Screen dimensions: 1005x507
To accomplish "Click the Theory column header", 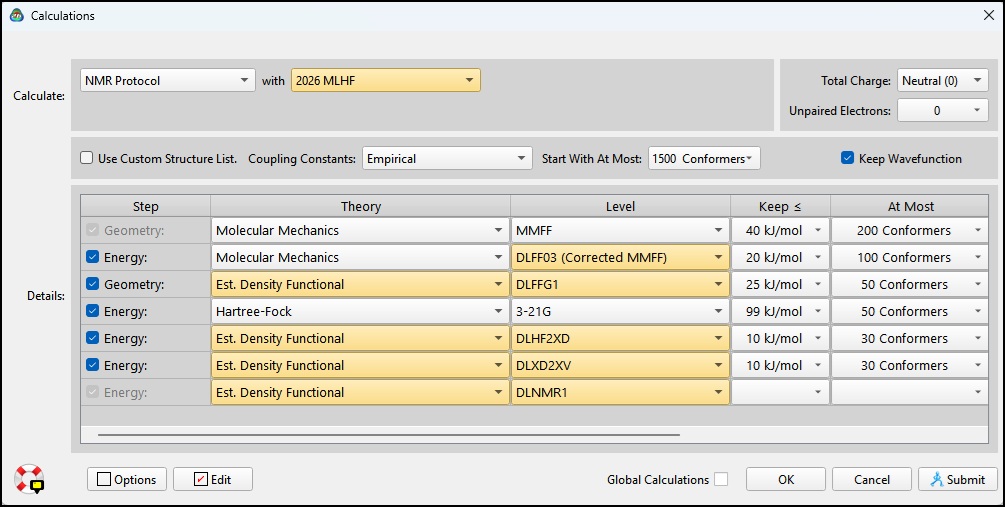I will click(x=360, y=206).
